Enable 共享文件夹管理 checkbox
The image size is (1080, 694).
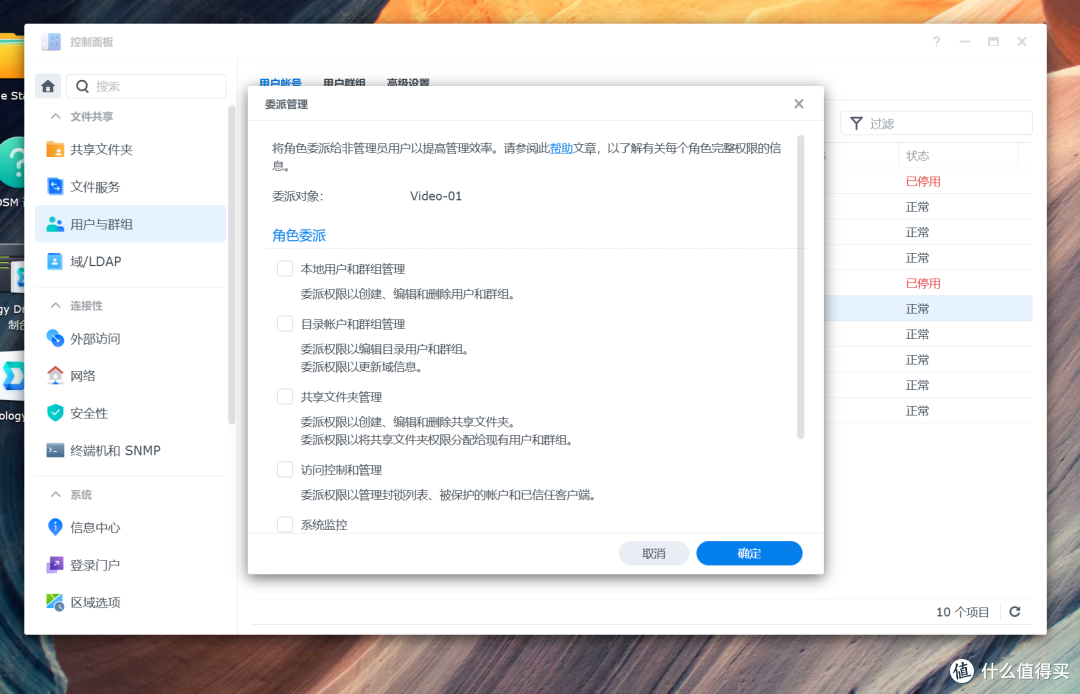[285, 397]
